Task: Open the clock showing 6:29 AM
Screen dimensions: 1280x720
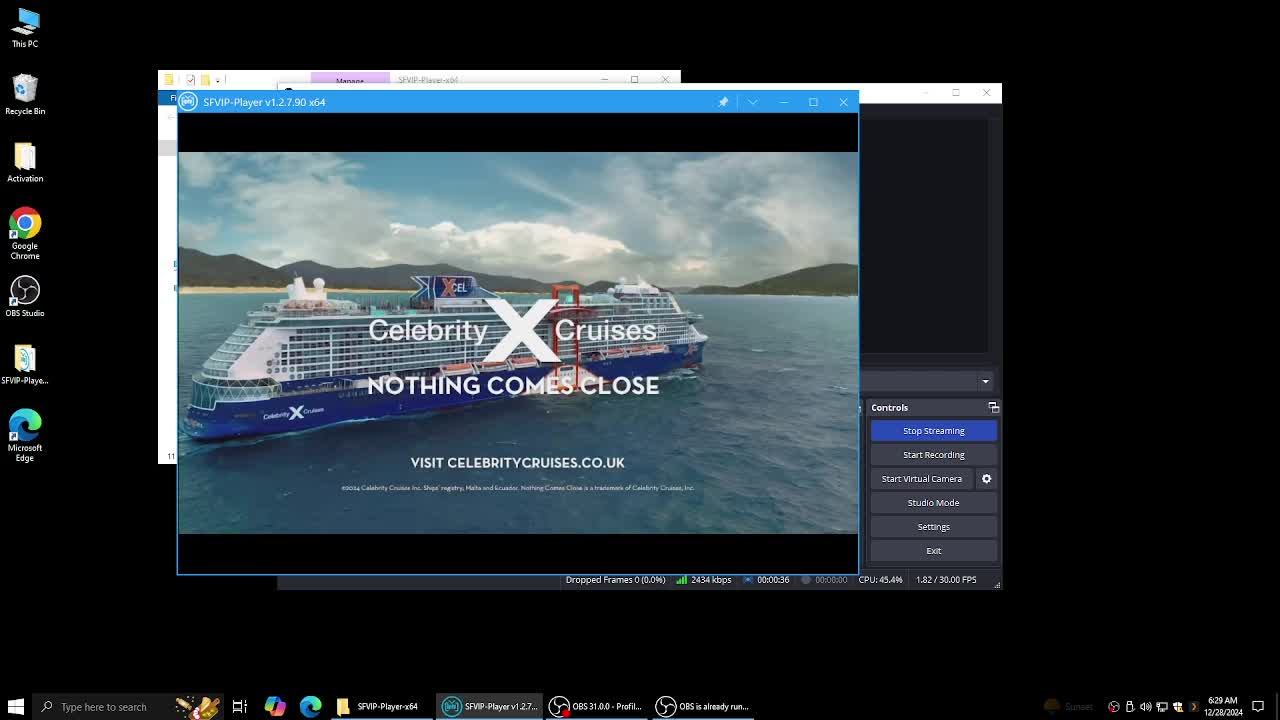Action: coord(1222,706)
